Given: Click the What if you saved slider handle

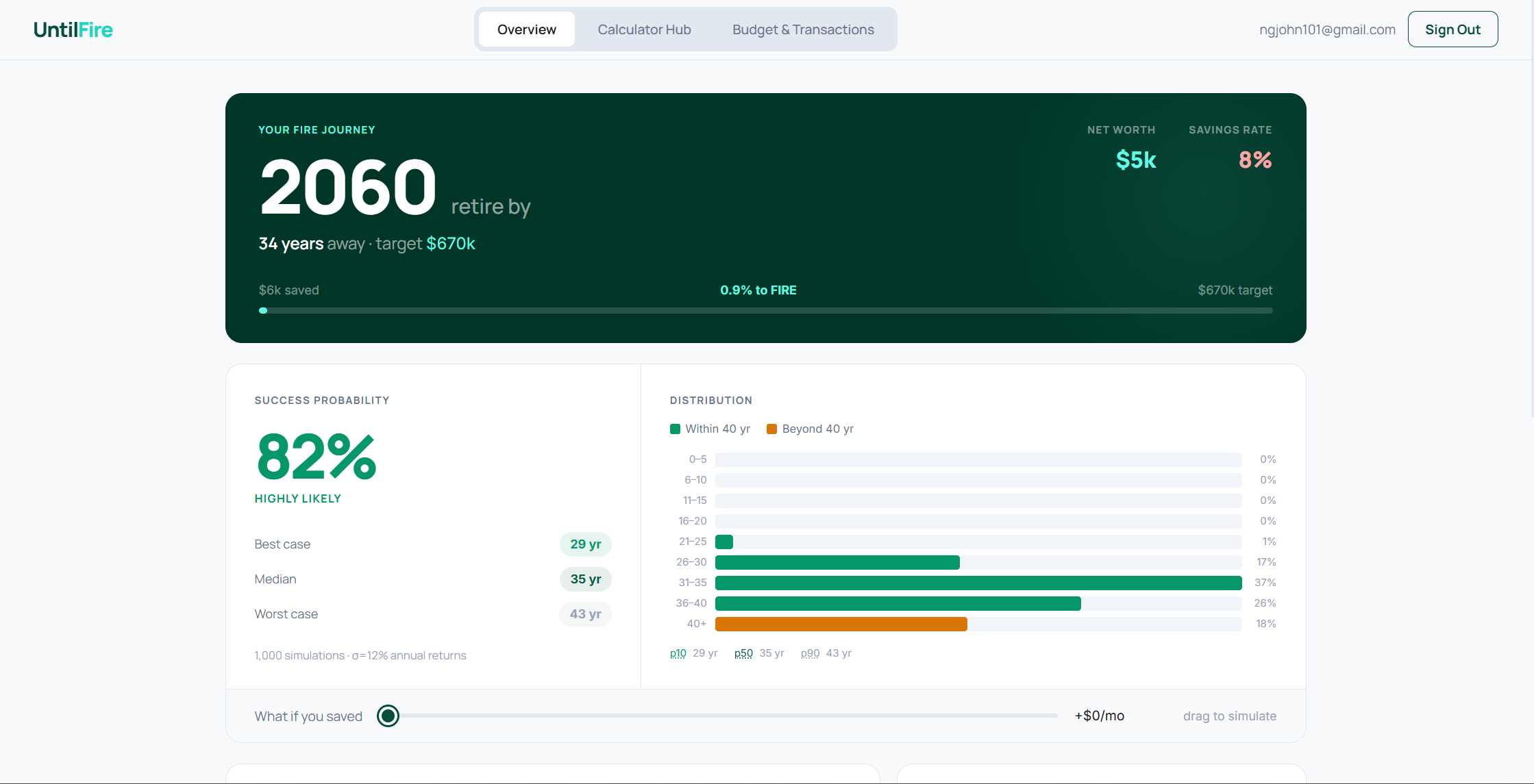Looking at the screenshot, I should pyautogui.click(x=388, y=716).
